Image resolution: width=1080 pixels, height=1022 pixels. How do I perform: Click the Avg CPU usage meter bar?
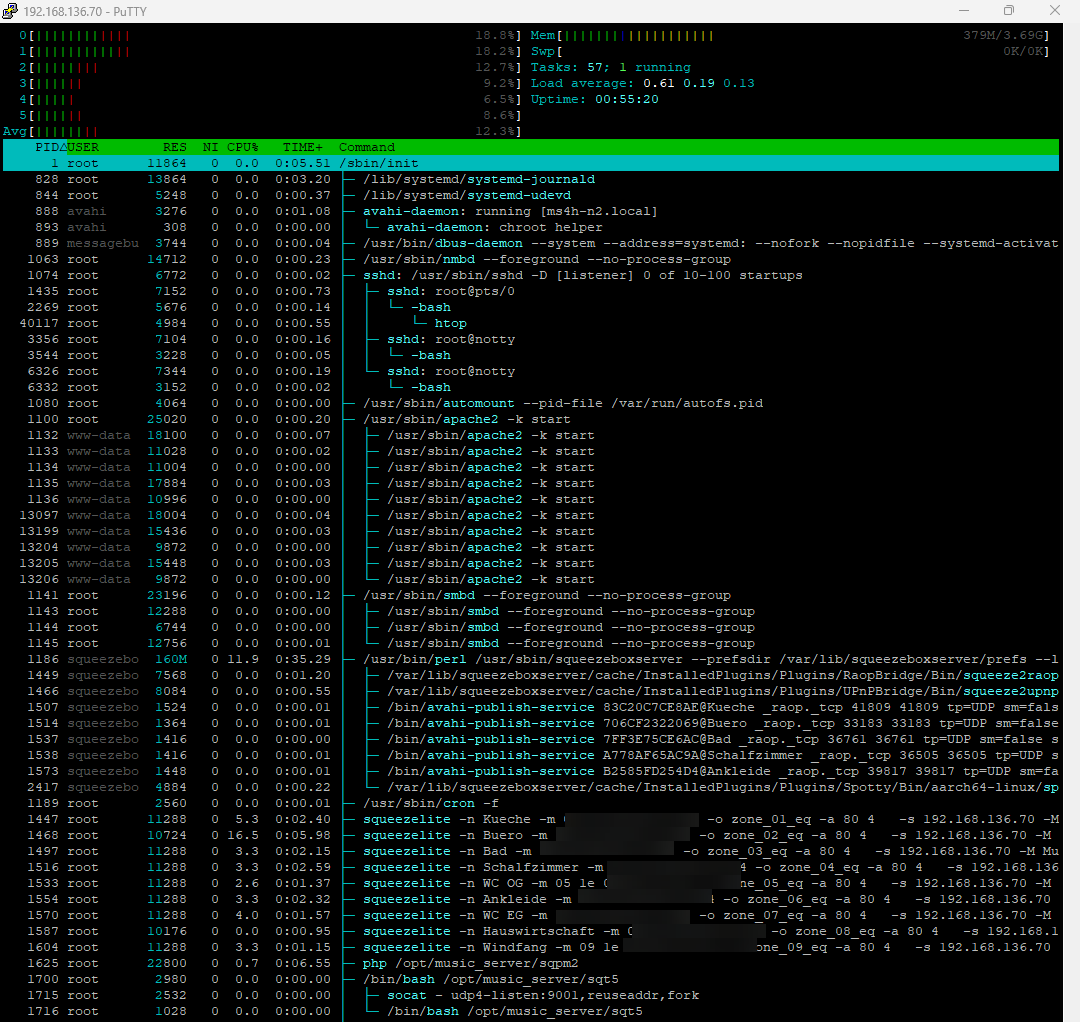coord(262,132)
